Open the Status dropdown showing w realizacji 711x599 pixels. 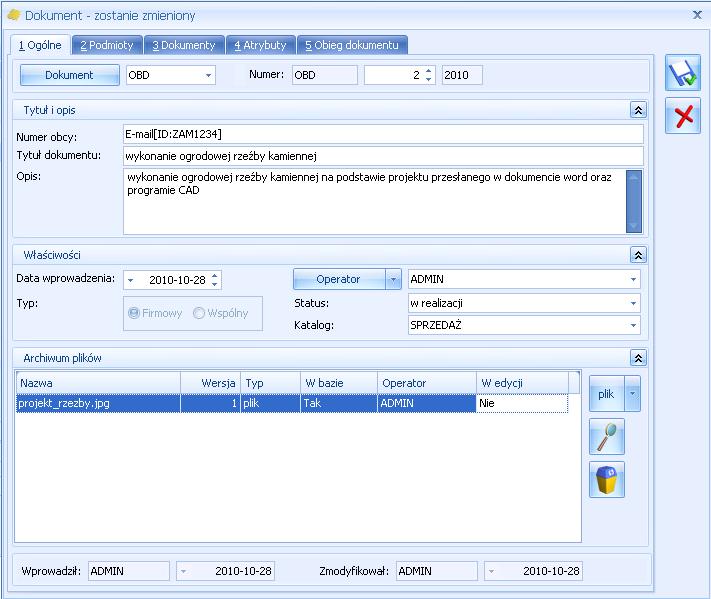[x=633, y=303]
